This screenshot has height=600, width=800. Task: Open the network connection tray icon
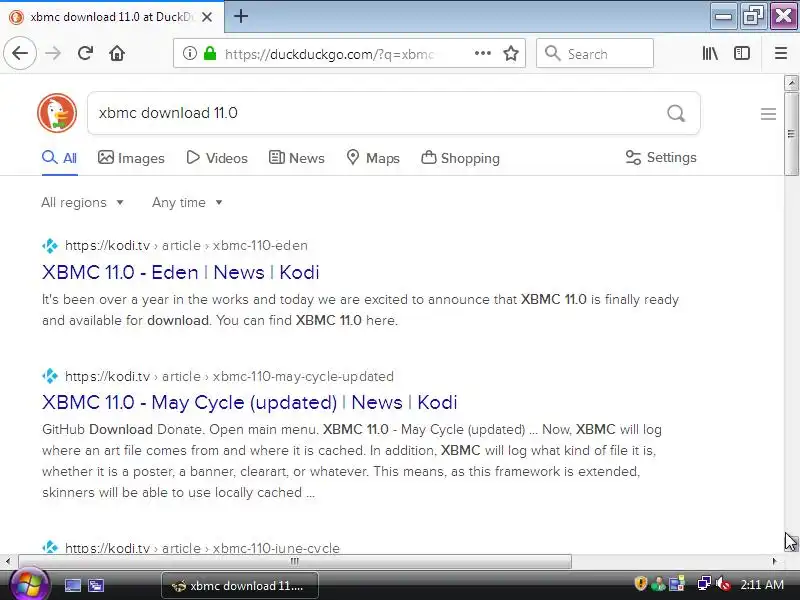pos(704,584)
